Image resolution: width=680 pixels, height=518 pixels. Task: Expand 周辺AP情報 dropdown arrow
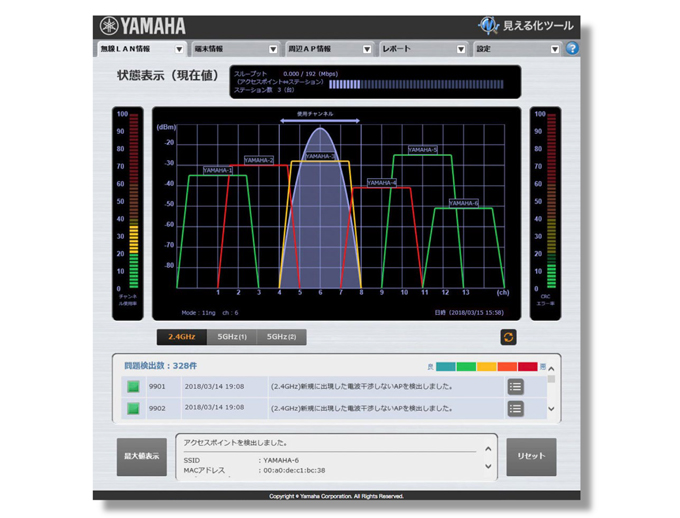367,49
